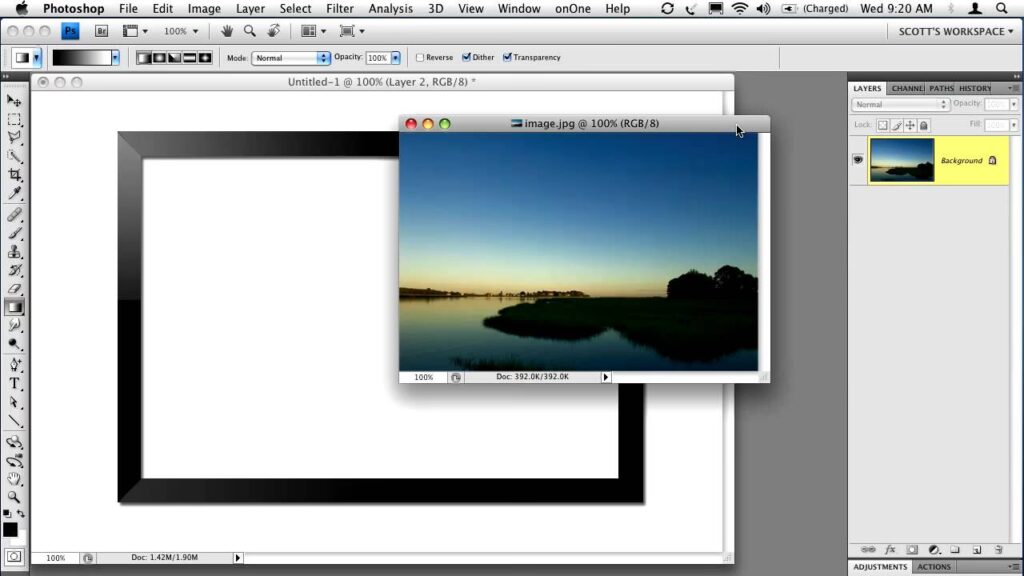The image size is (1024, 576).
Task: Delete layer using the trash icon
Action: click(x=998, y=549)
